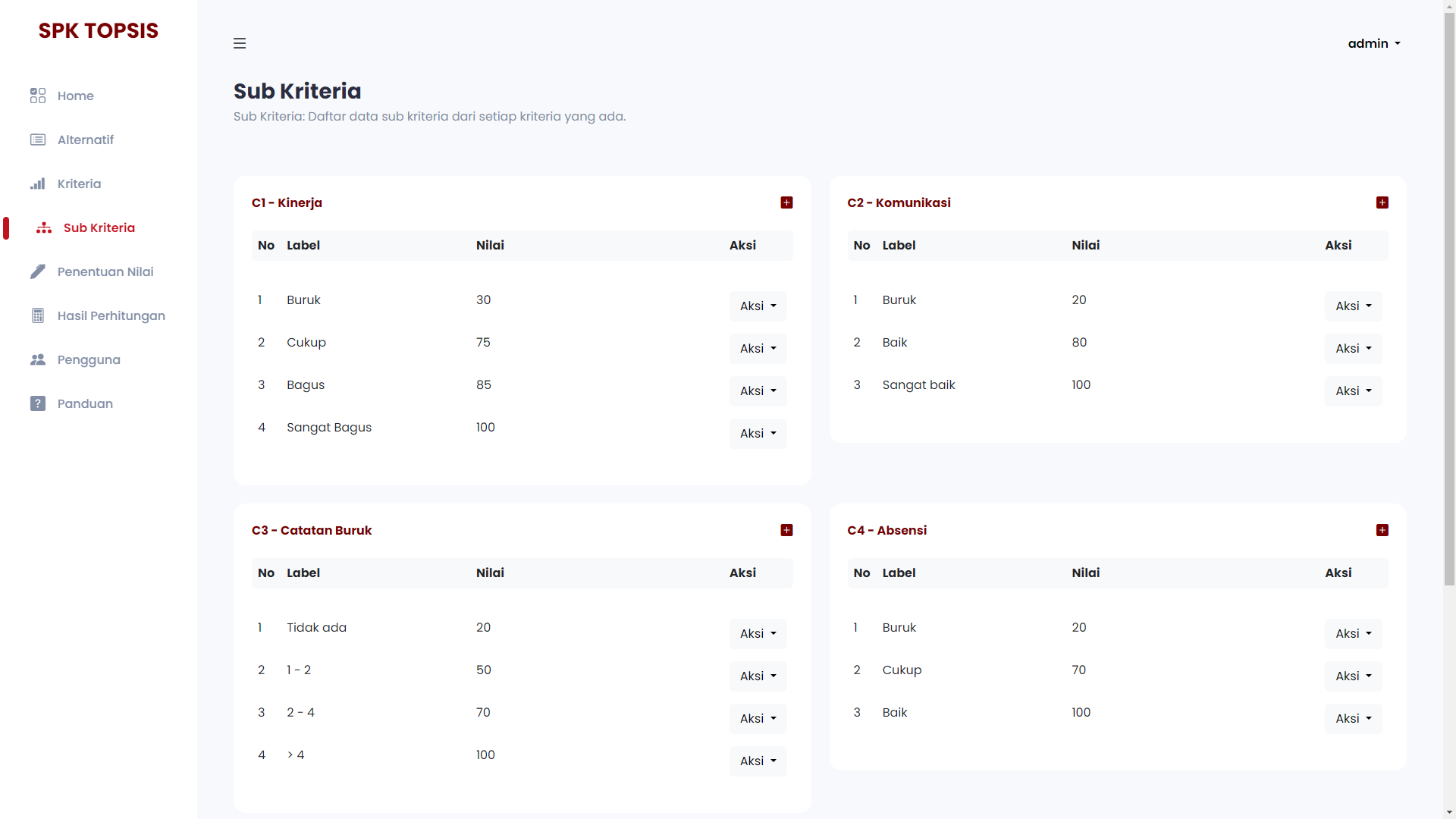This screenshot has height=819, width=1456.
Task: Select the Sub Kriteria menu item
Action: click(99, 227)
